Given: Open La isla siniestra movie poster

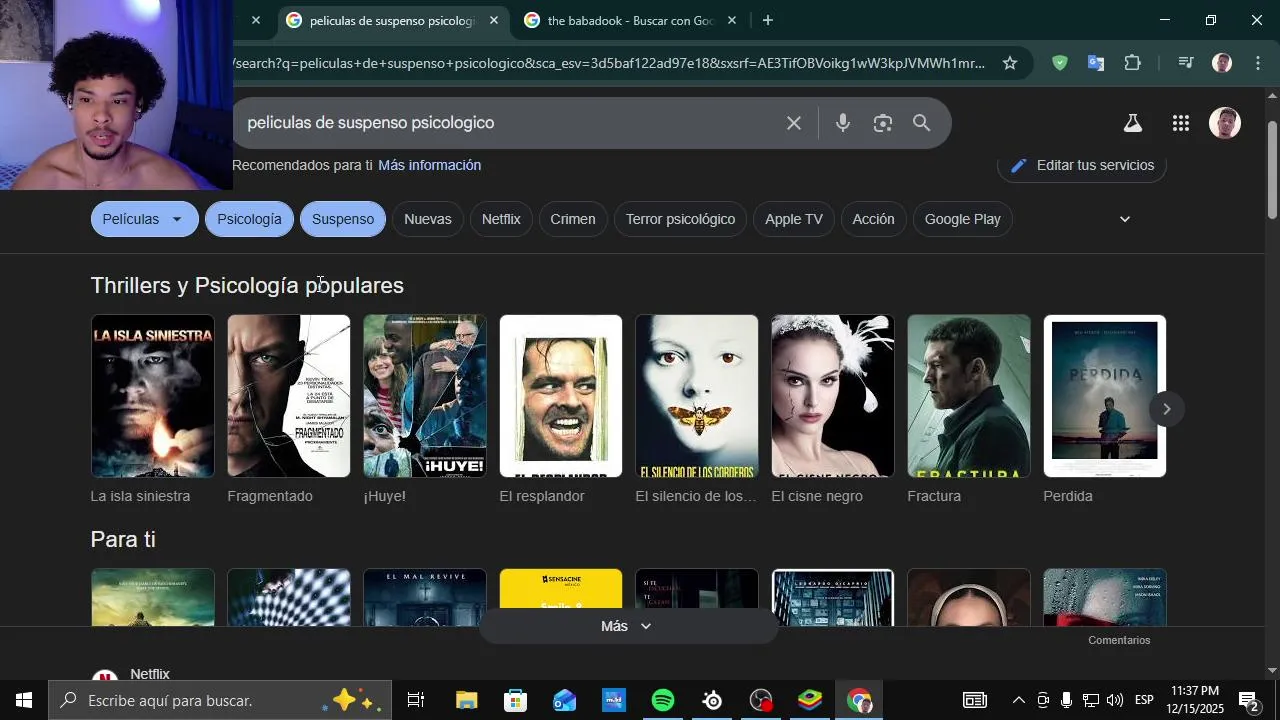Looking at the screenshot, I should 153,396.
